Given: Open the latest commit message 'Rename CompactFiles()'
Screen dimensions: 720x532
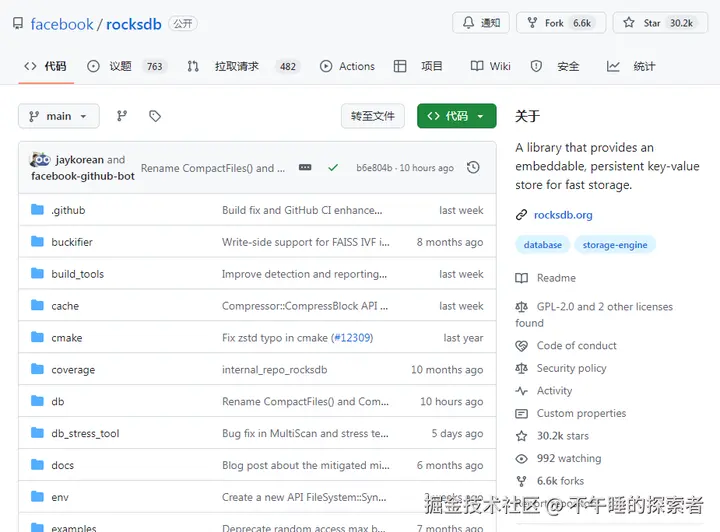Looking at the screenshot, I should (213, 168).
